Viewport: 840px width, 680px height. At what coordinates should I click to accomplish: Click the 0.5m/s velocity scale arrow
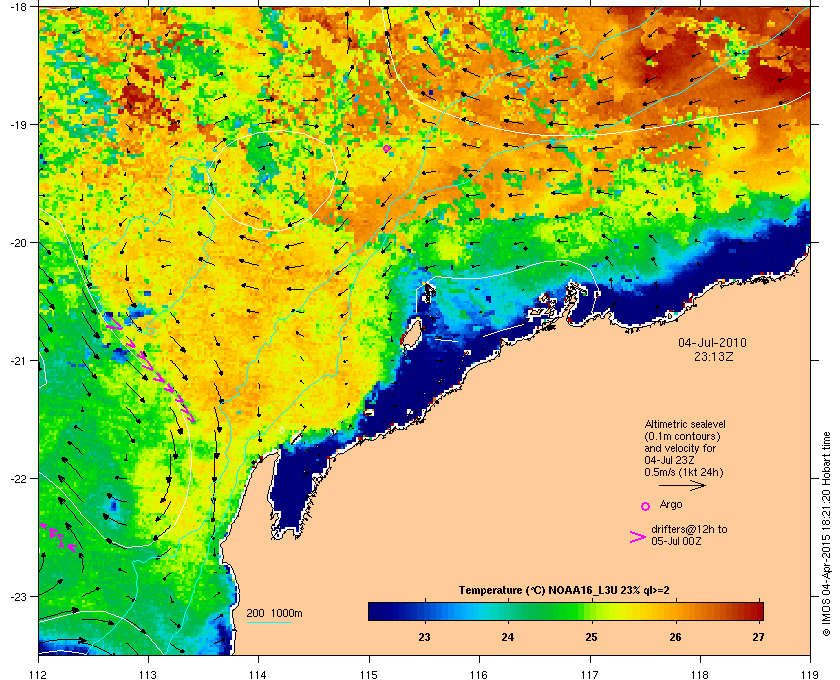coord(682,485)
